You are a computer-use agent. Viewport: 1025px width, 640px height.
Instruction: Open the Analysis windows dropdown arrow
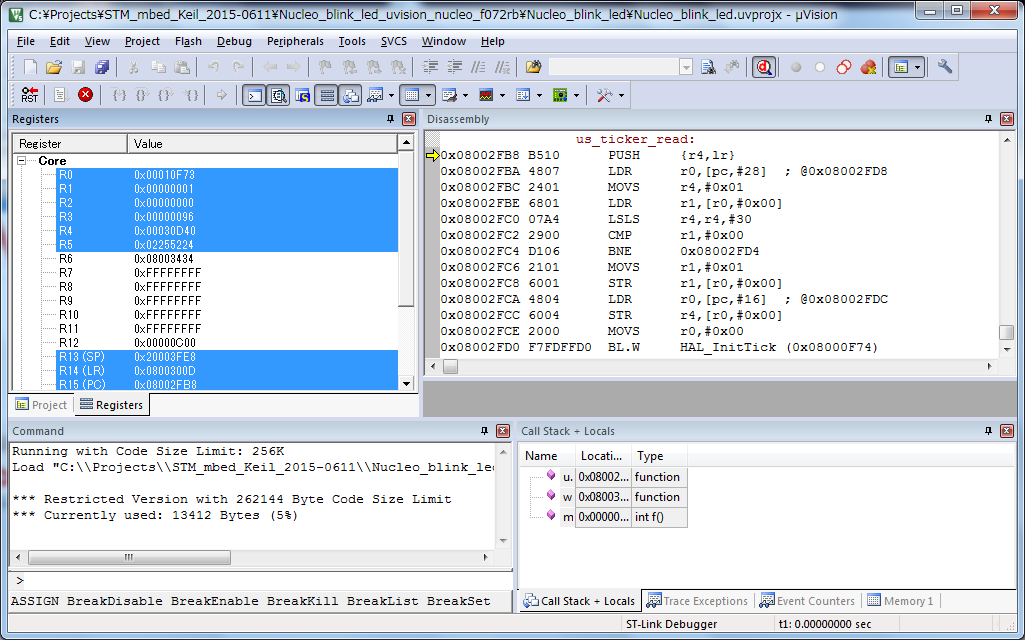click(x=502, y=95)
